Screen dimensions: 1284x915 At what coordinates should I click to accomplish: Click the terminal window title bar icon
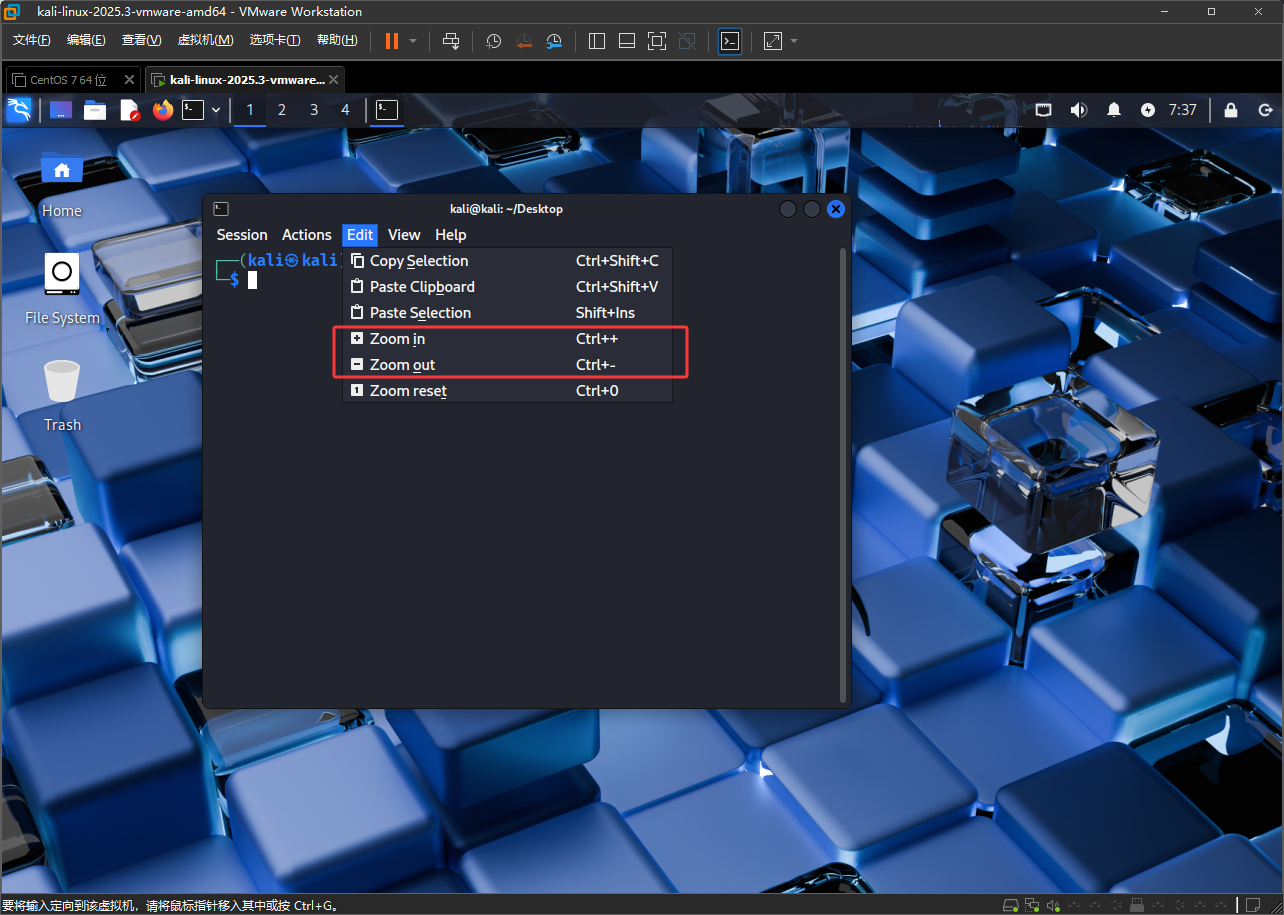(x=222, y=209)
